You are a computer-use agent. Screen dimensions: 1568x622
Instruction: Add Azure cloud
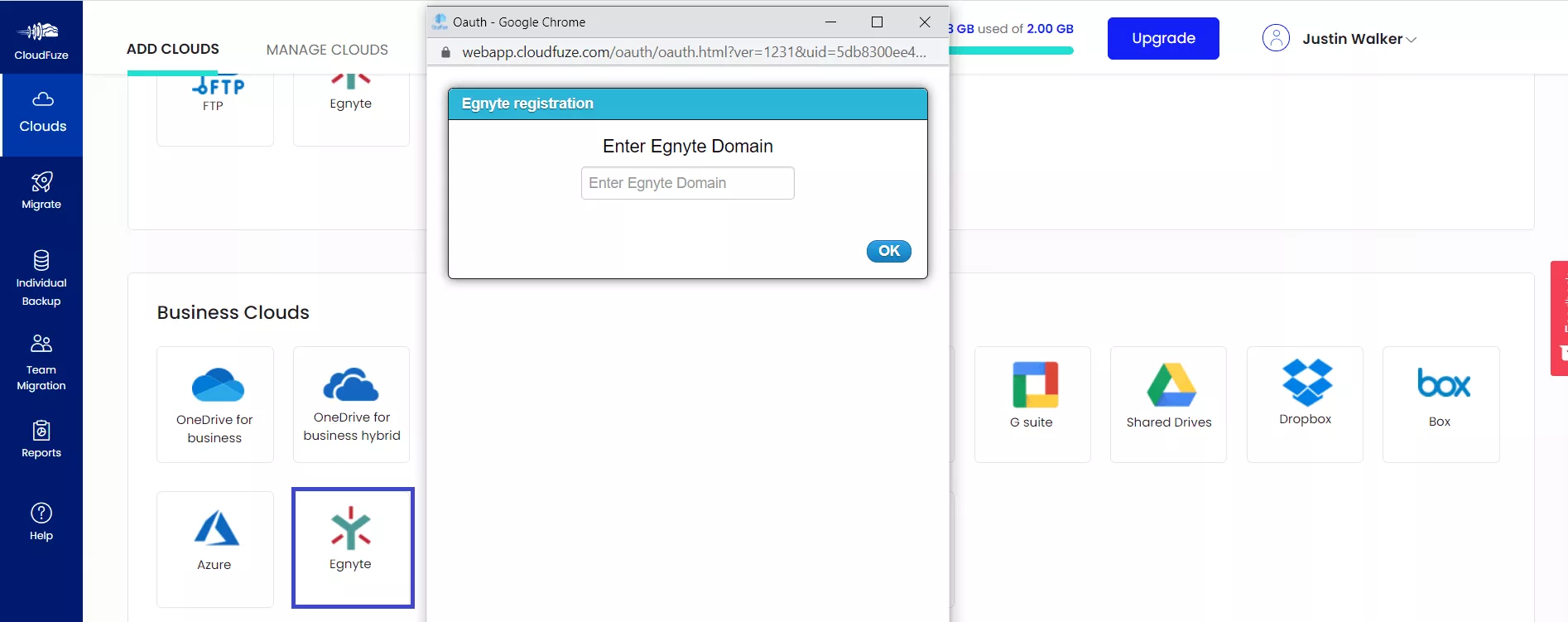point(215,548)
